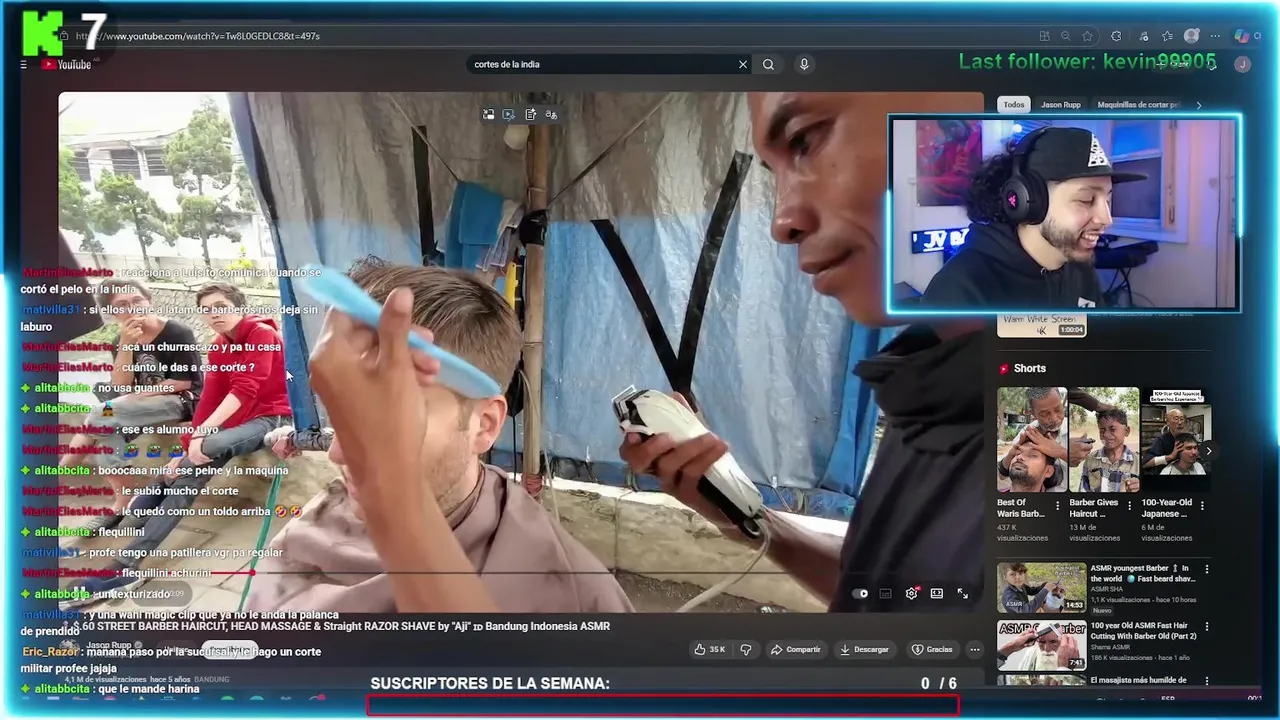Click the Gracias button
This screenshot has width=1280, height=720.
932,649
